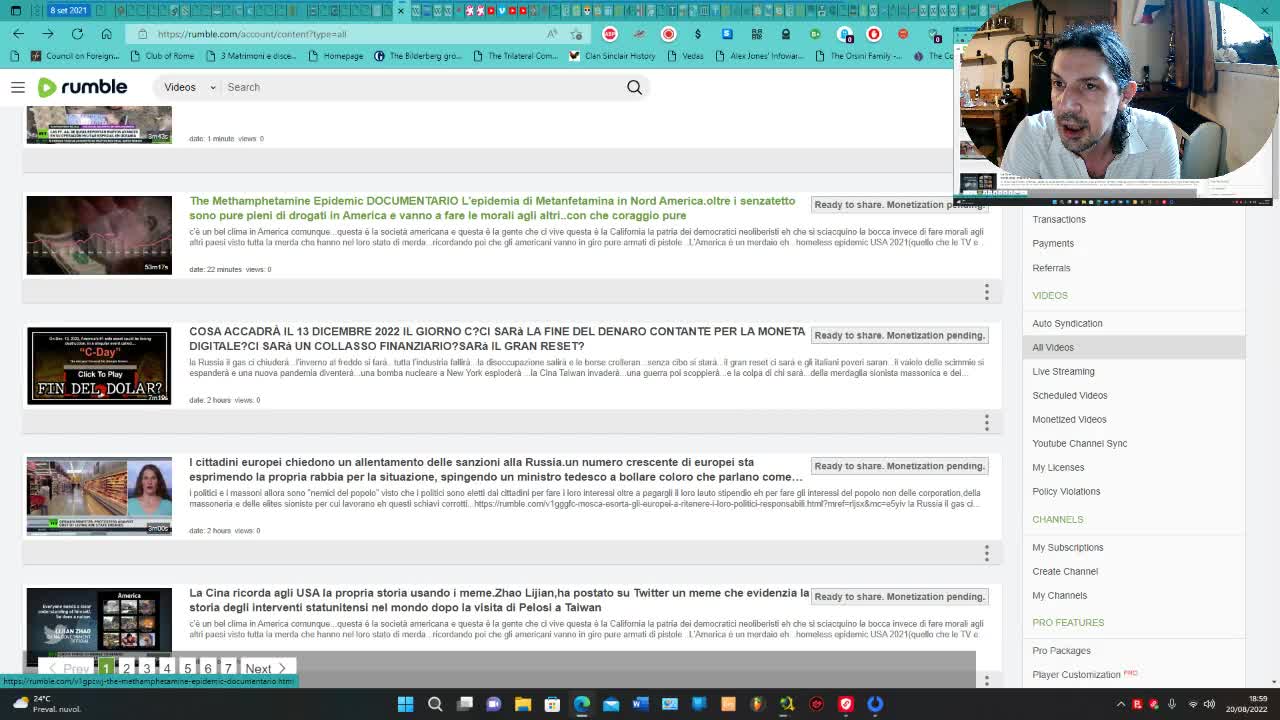Open Word from the taskbar

coord(640,704)
